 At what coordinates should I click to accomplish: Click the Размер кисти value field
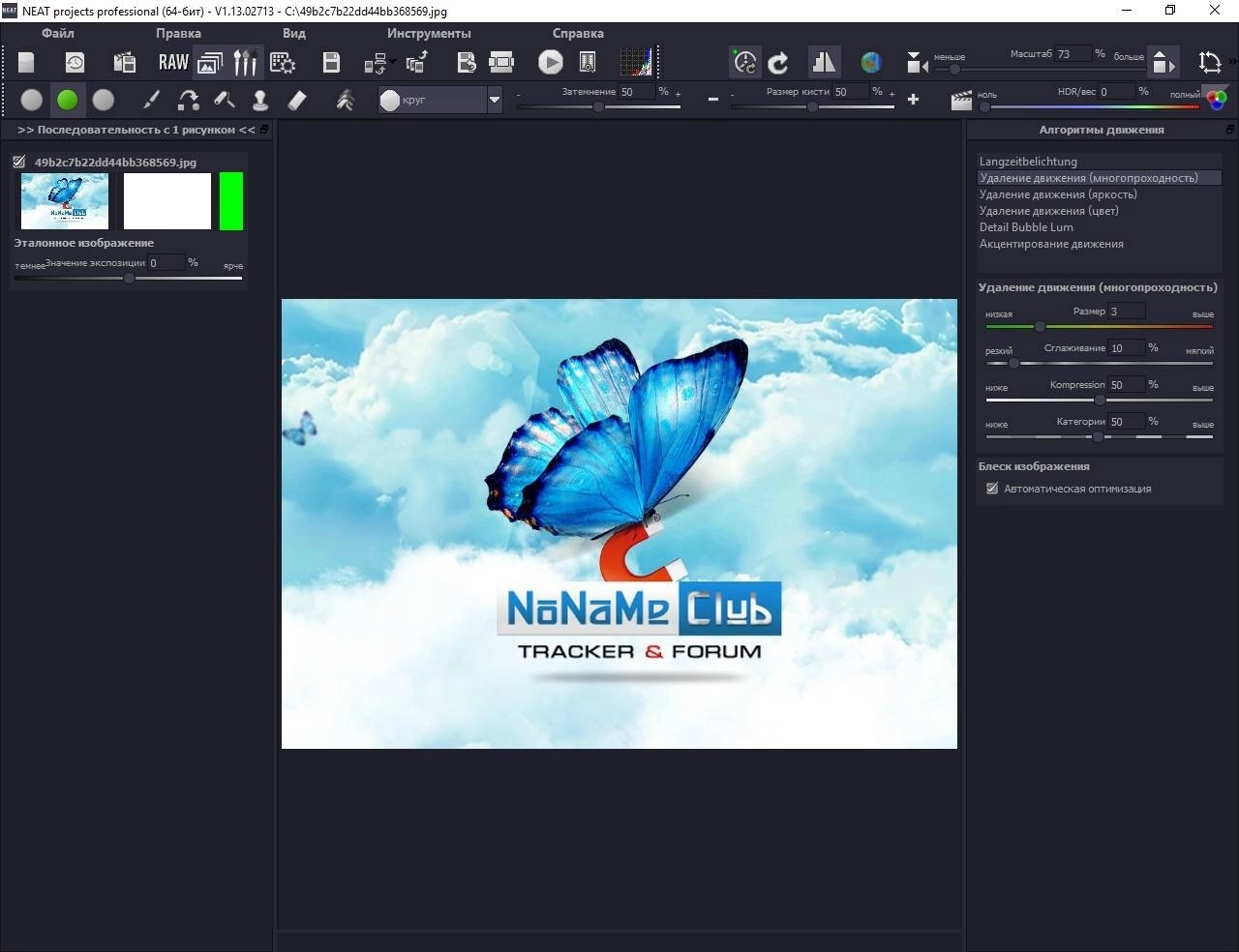(x=849, y=92)
